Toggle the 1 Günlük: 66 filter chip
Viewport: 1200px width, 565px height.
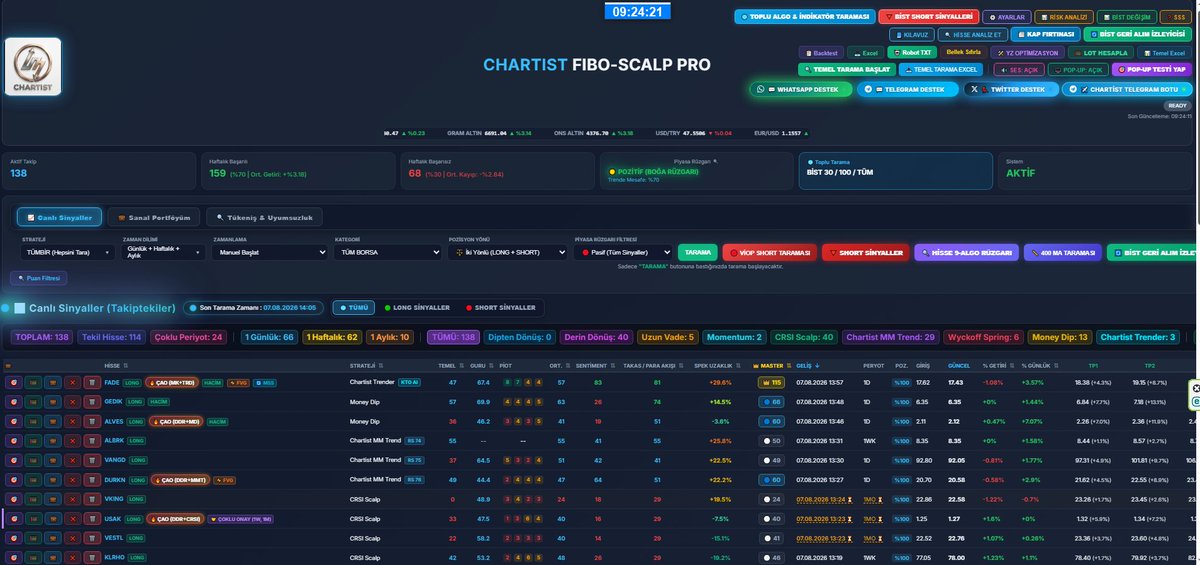point(268,337)
